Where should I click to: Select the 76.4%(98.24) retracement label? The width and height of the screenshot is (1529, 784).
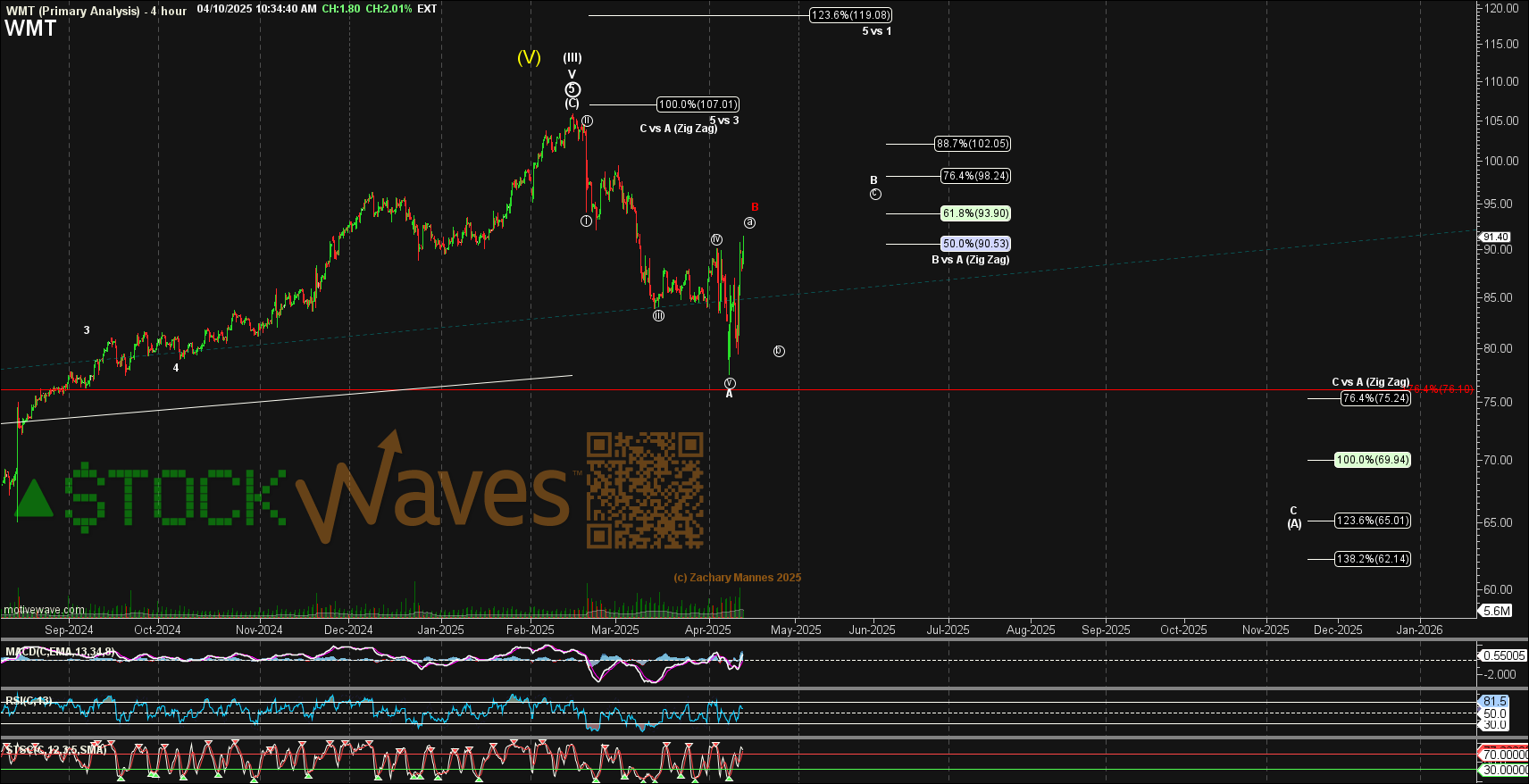coord(975,176)
